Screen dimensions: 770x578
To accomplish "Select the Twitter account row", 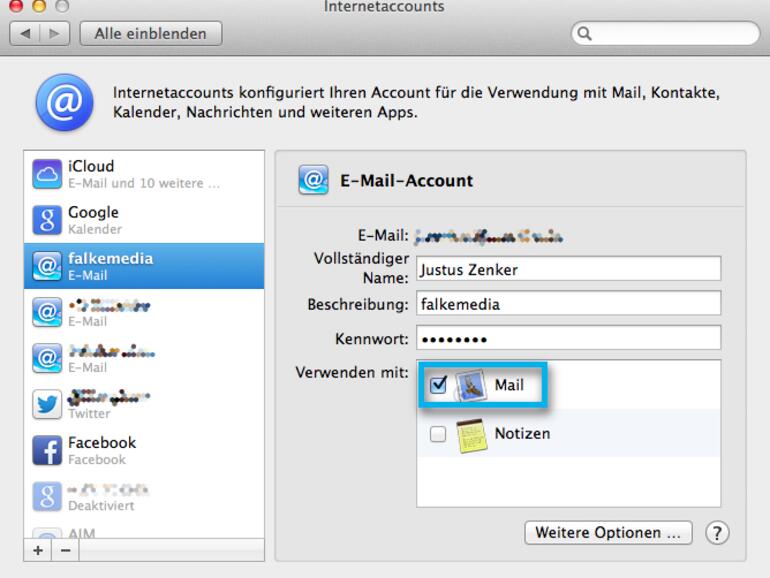I will (144, 404).
